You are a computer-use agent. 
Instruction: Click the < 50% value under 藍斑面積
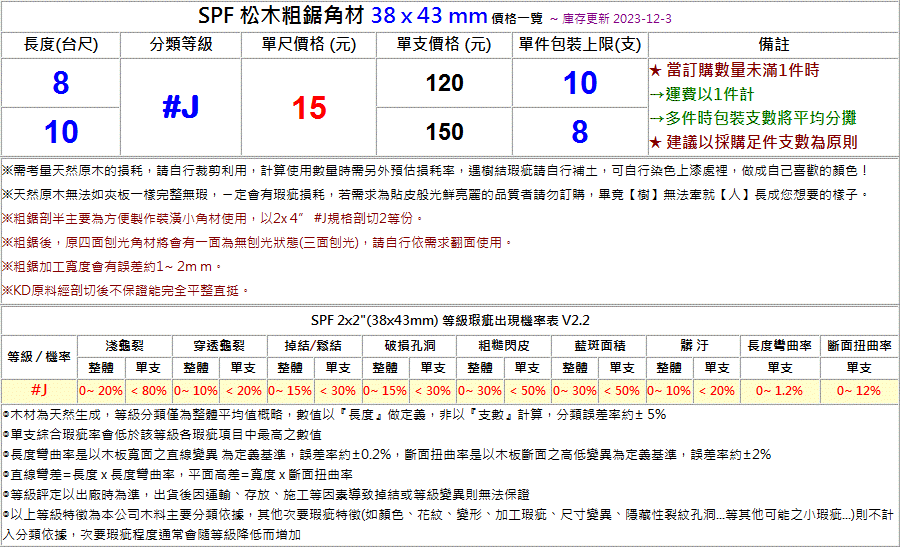click(x=623, y=391)
